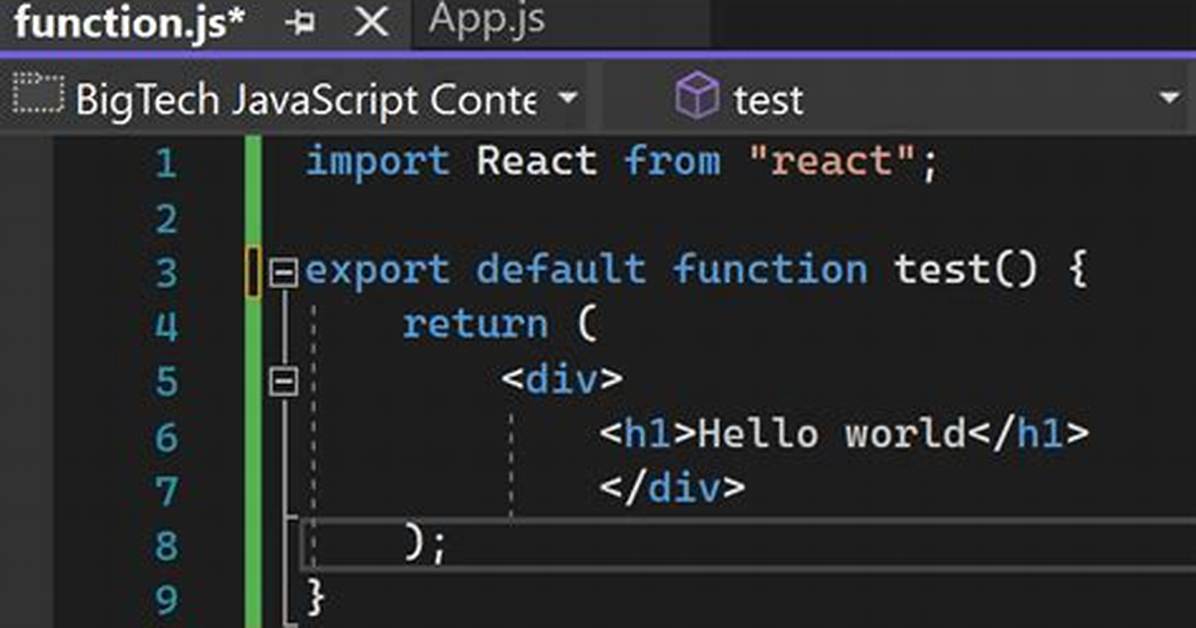The width and height of the screenshot is (1196, 628).
Task: Click line number 1 in the gutter
Action: [166, 163]
